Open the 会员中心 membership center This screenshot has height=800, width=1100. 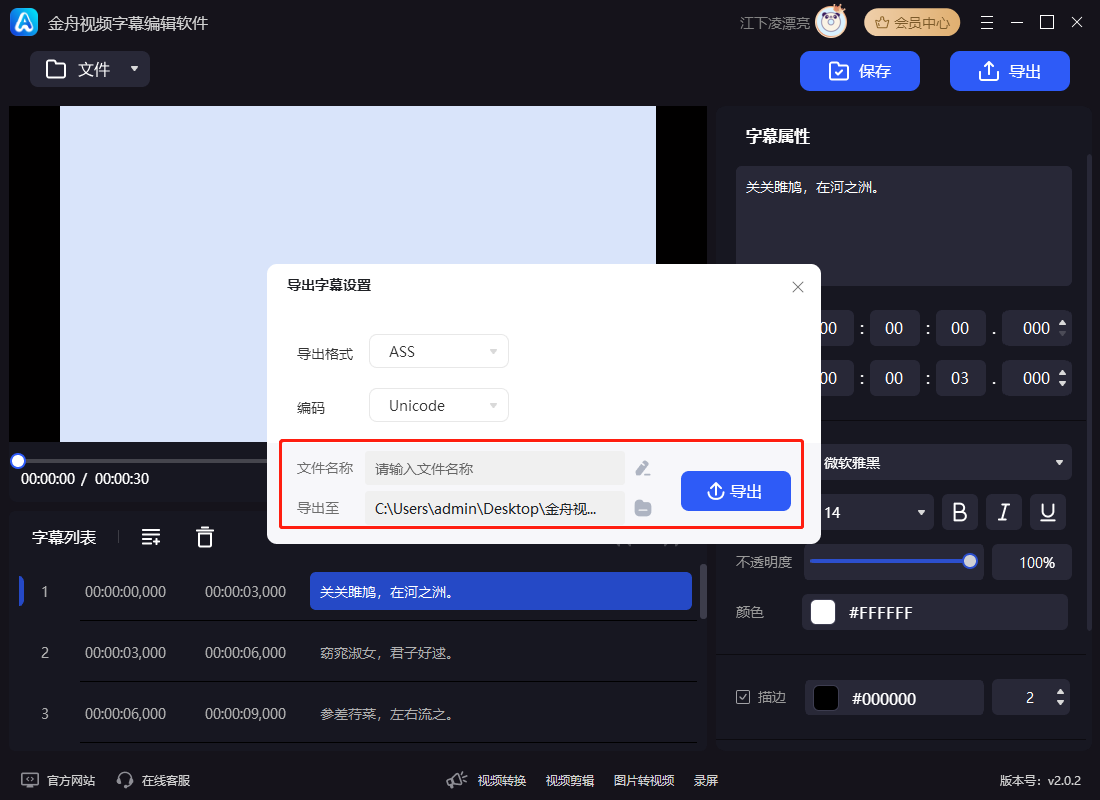click(912, 22)
